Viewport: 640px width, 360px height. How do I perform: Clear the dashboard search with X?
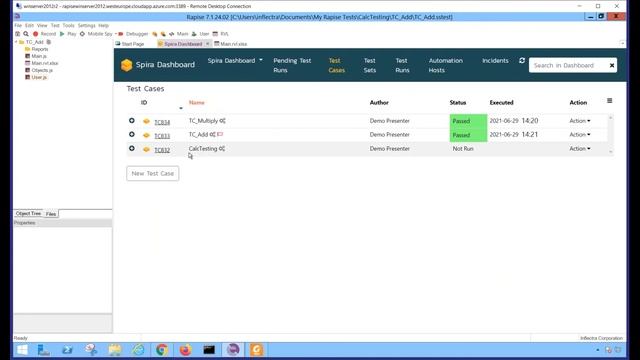(x=612, y=65)
